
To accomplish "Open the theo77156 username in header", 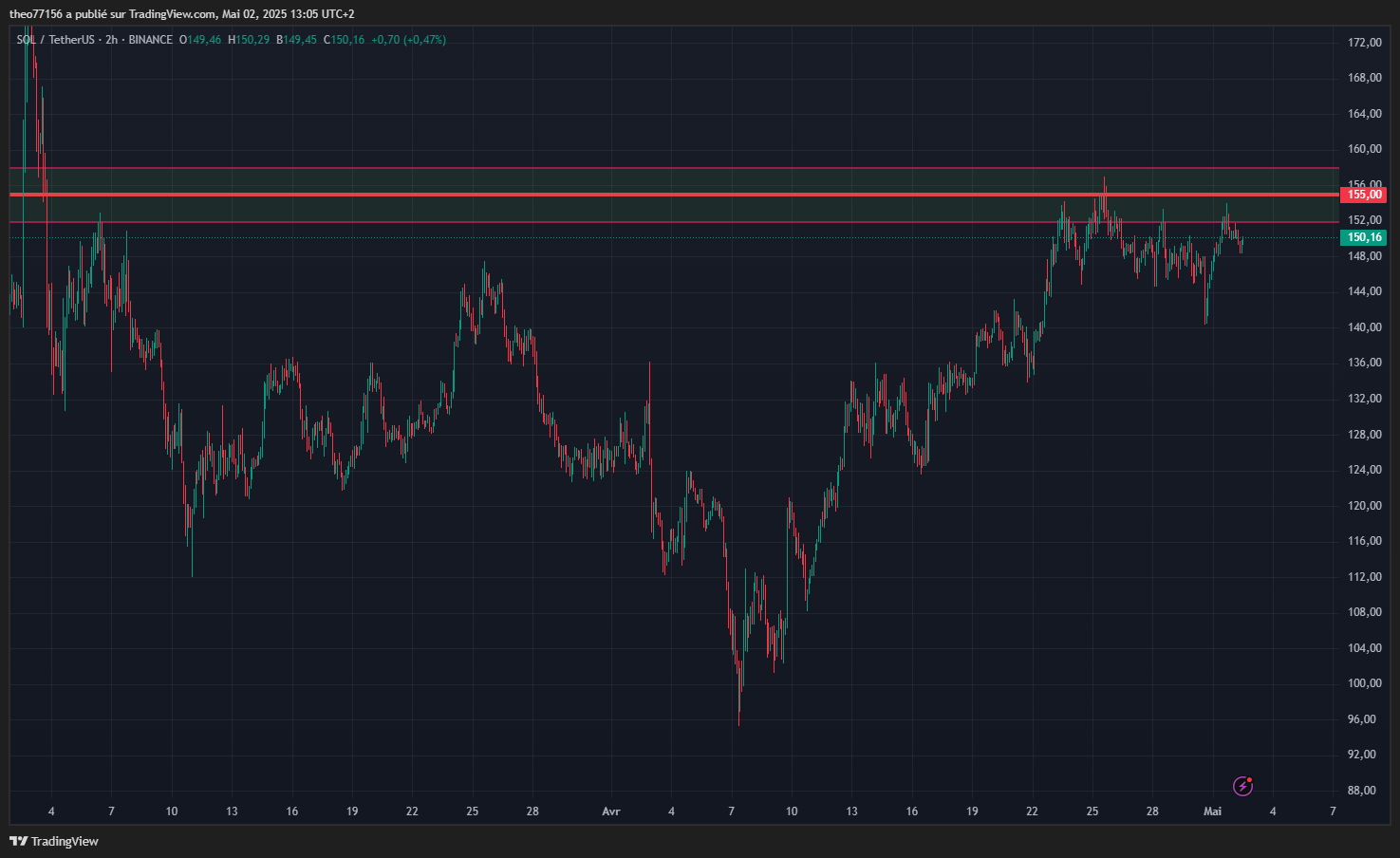I will pos(36,14).
